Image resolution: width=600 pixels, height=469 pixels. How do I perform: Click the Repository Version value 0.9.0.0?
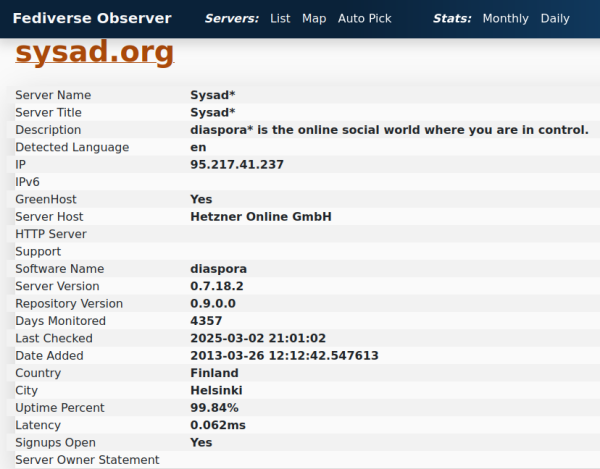pos(213,303)
